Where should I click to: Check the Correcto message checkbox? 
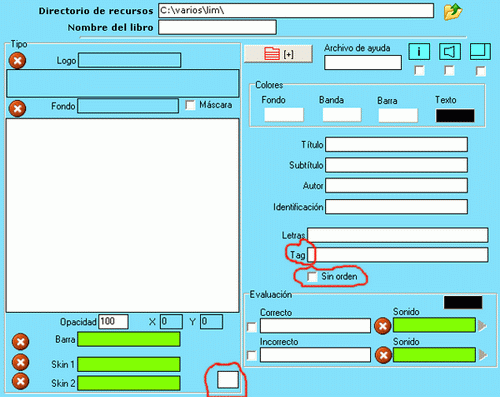pos(252,327)
